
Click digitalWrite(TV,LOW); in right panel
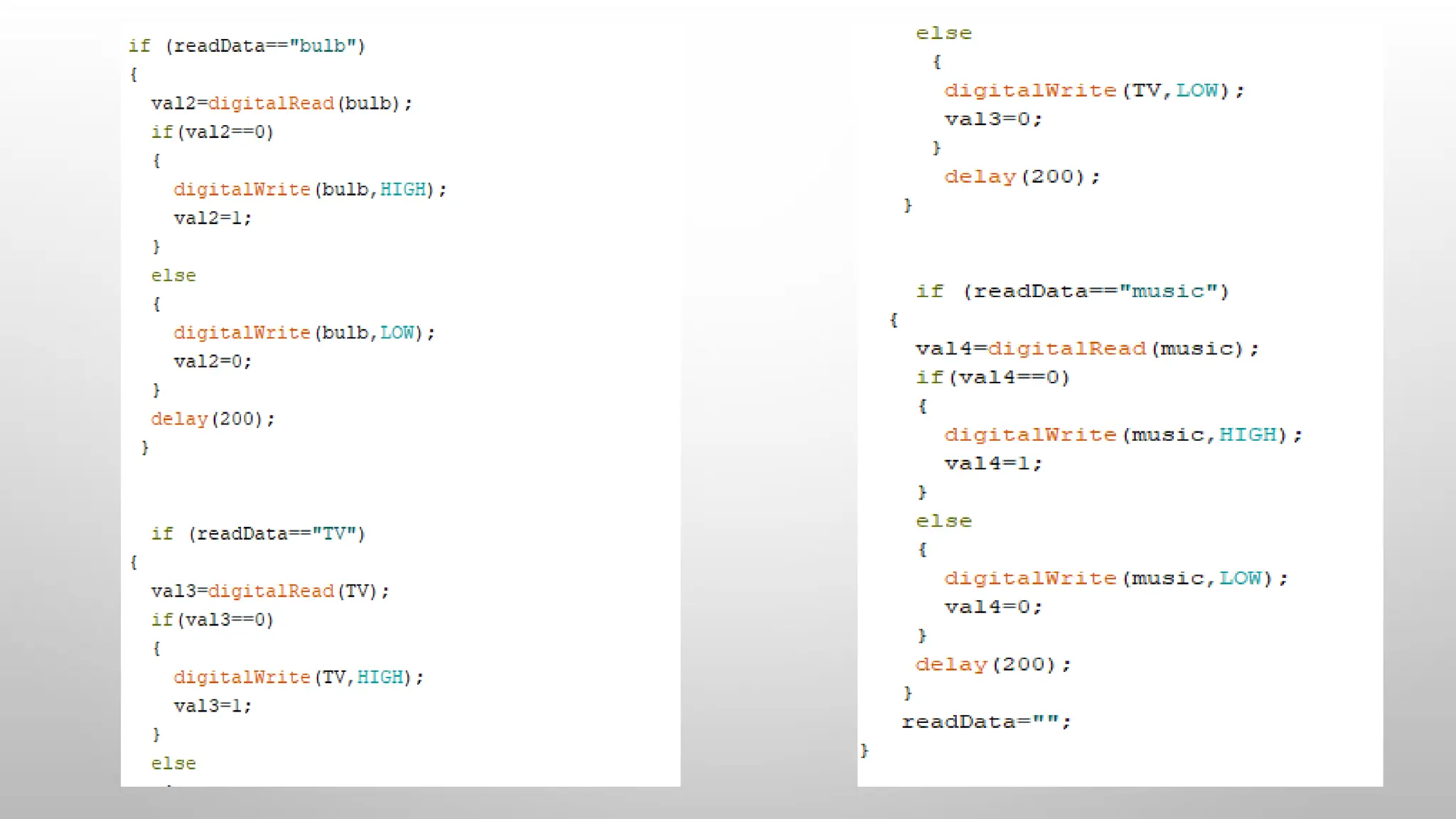tap(1093, 91)
